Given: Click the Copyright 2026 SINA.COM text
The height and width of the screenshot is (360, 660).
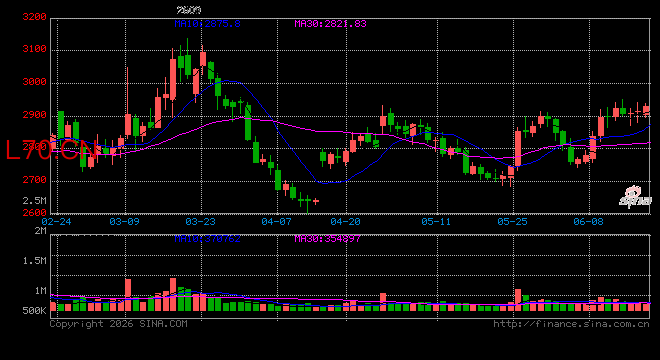Looking at the screenshot, I should [119, 324].
